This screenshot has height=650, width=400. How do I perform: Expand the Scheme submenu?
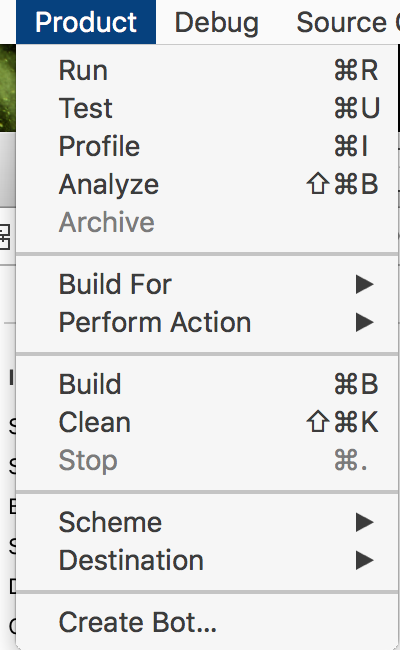(207, 522)
